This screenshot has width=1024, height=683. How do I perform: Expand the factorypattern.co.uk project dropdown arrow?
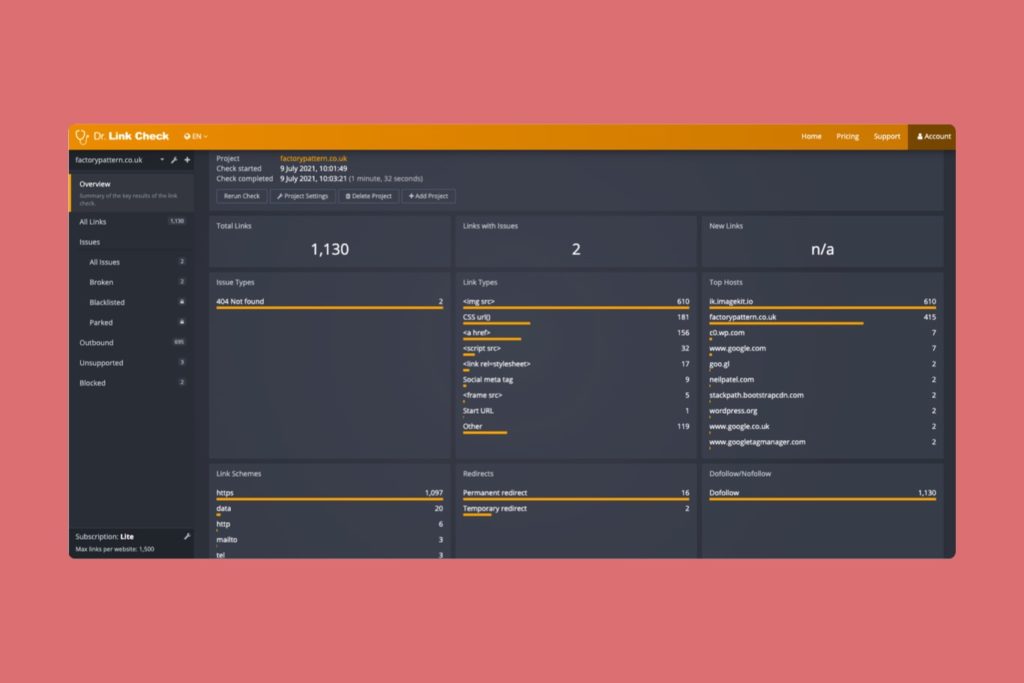click(x=162, y=160)
